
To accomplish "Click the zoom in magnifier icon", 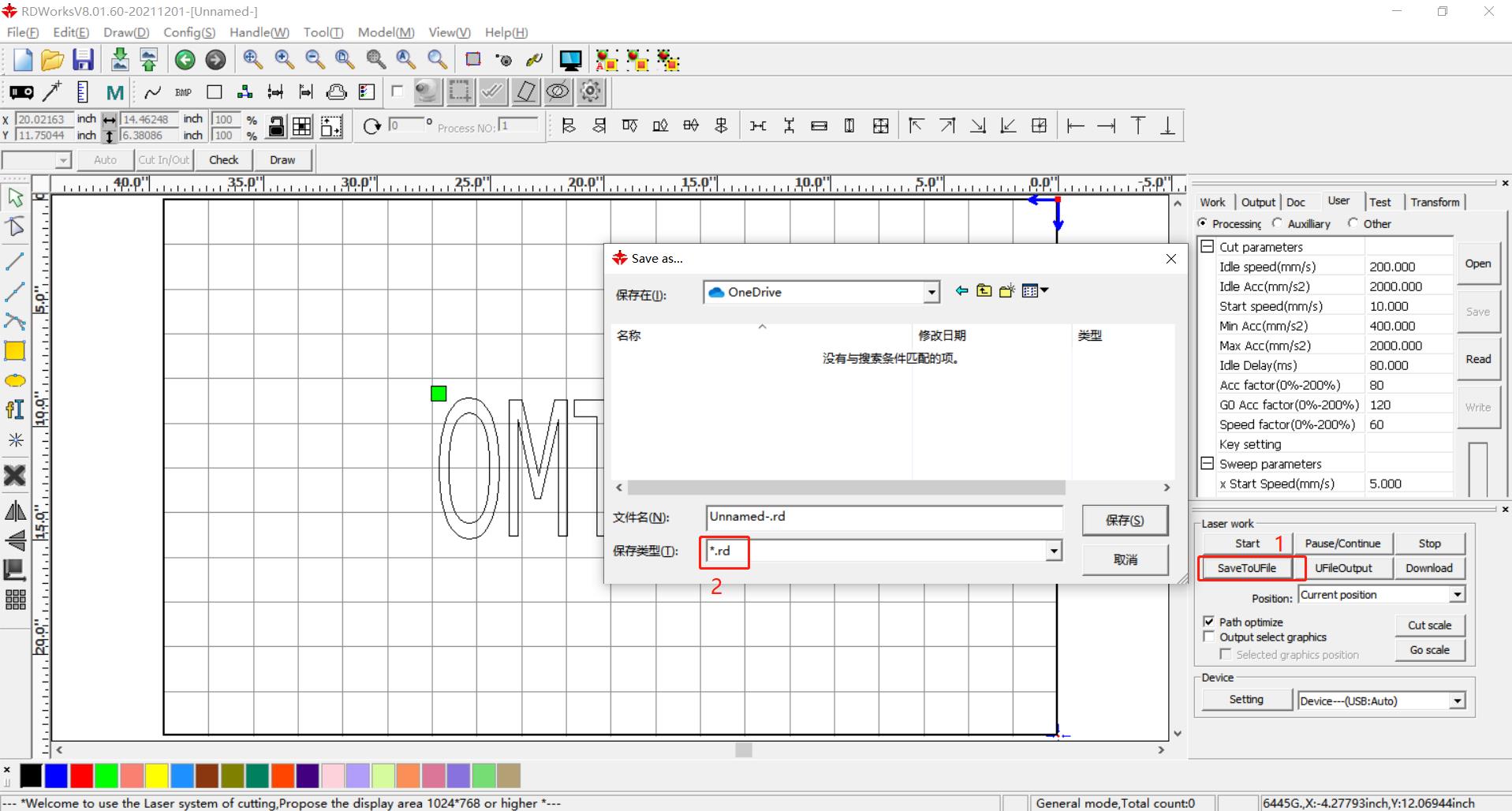I will pyautogui.click(x=284, y=60).
